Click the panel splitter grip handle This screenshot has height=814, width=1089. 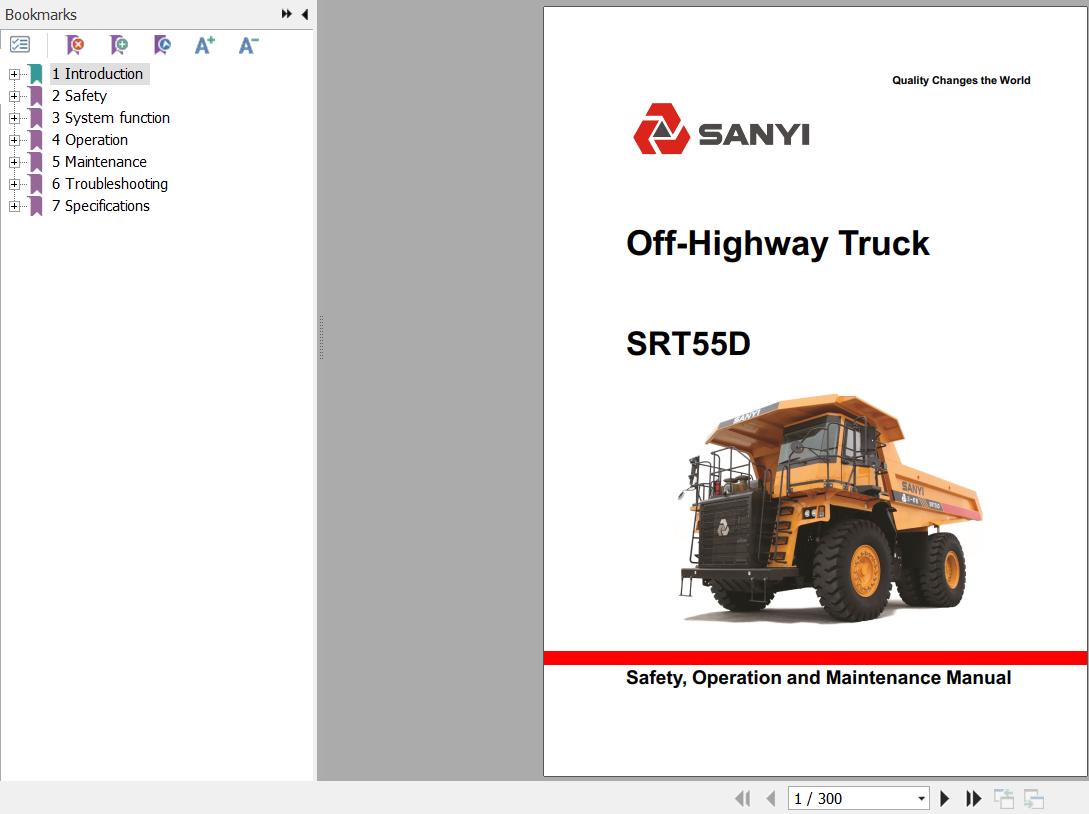pos(322,338)
